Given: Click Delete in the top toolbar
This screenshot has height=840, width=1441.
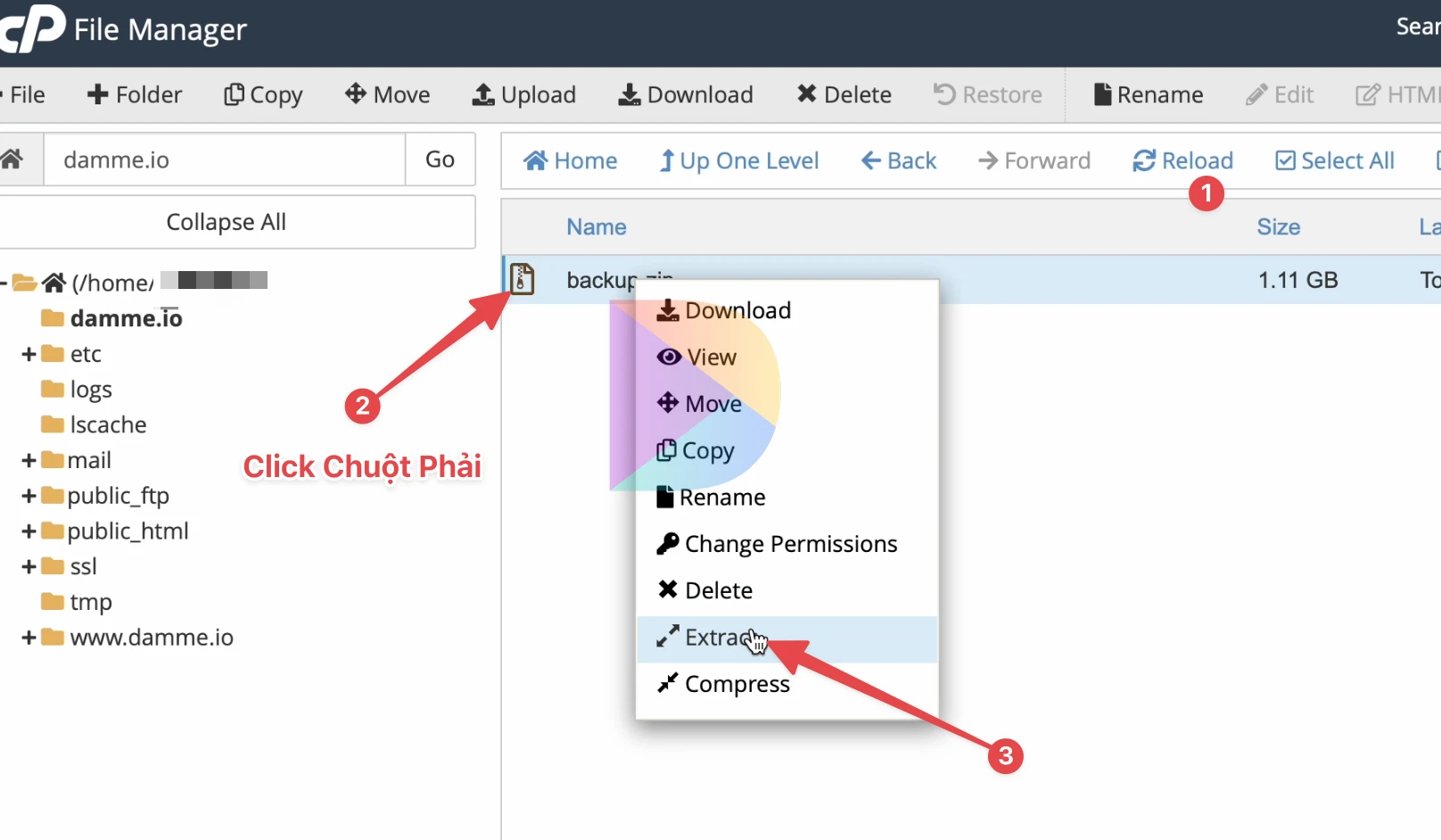Looking at the screenshot, I should tap(844, 95).
